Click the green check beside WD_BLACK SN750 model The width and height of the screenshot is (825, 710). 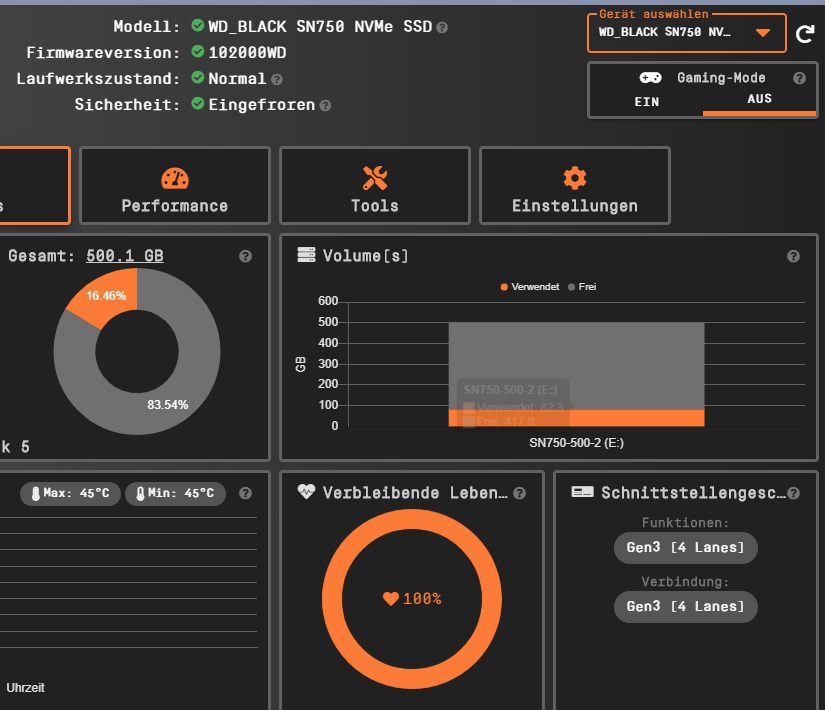pos(198,25)
